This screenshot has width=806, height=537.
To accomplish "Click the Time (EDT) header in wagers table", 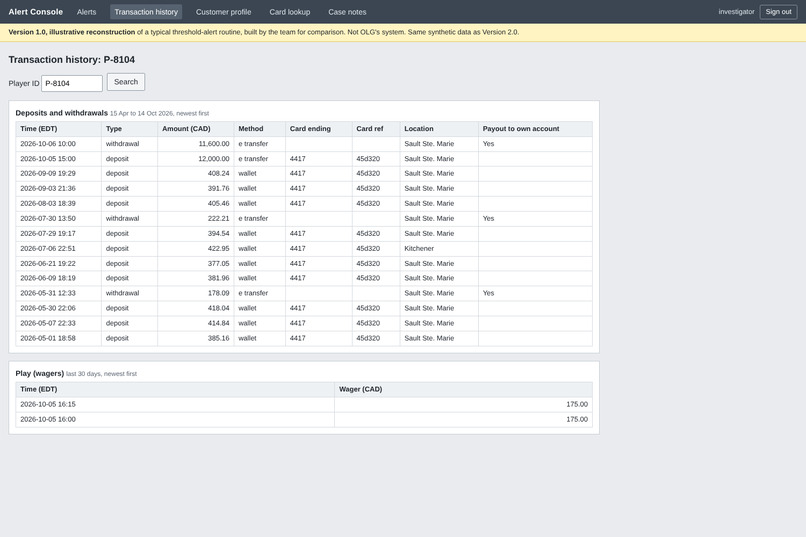I will coord(175,390).
